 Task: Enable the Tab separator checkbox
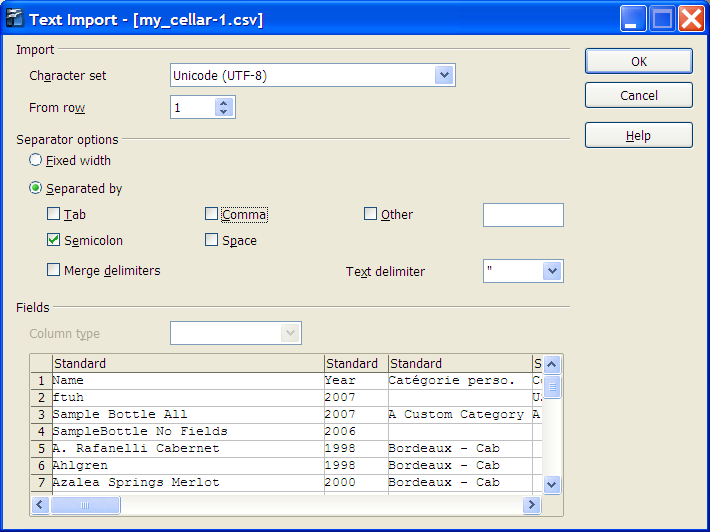pyautogui.click(x=54, y=214)
